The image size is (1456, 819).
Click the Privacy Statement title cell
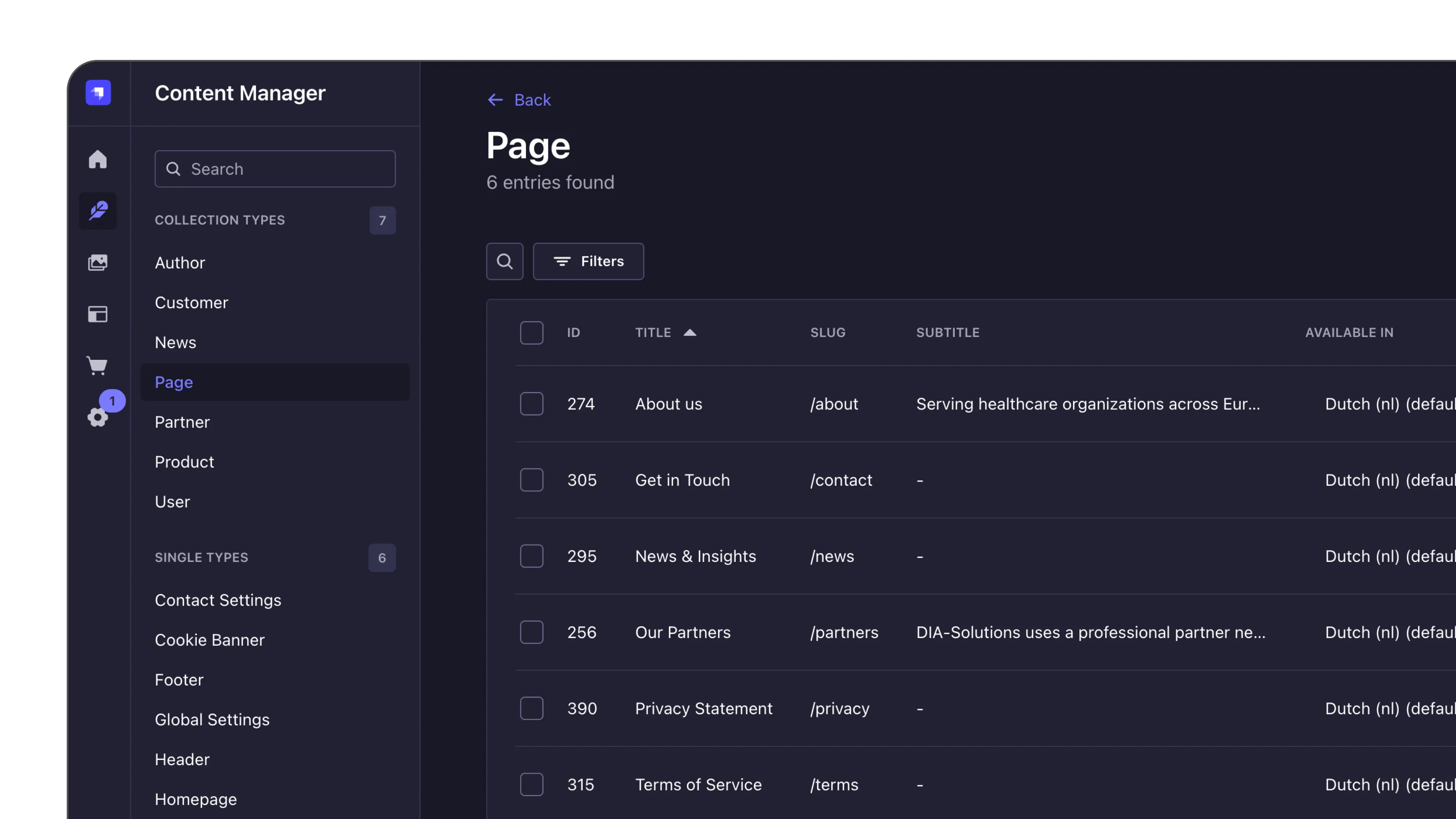(x=704, y=708)
